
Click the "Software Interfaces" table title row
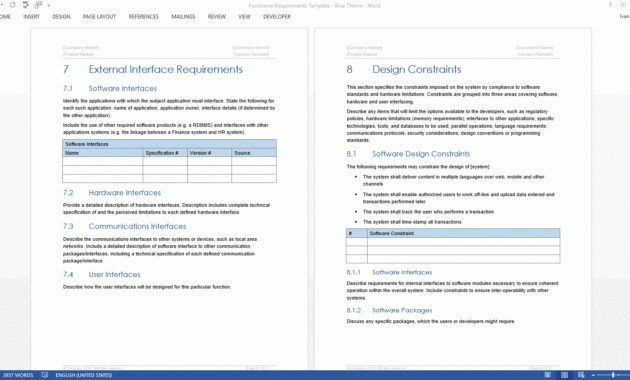tap(169, 144)
